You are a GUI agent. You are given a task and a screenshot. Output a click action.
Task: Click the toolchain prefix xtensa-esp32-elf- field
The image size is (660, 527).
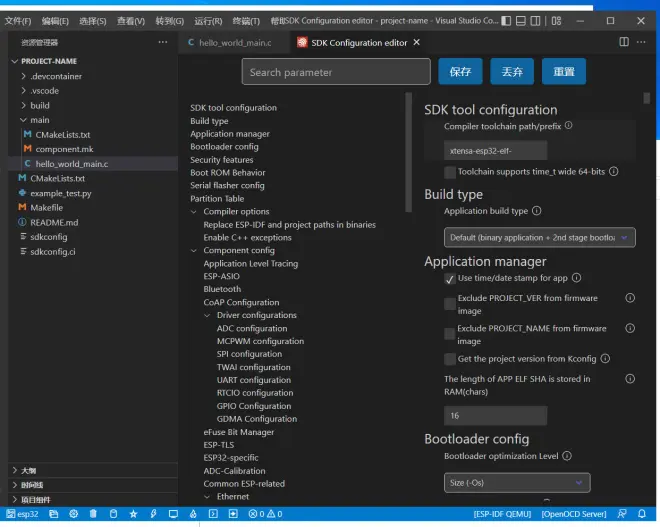click(495, 151)
